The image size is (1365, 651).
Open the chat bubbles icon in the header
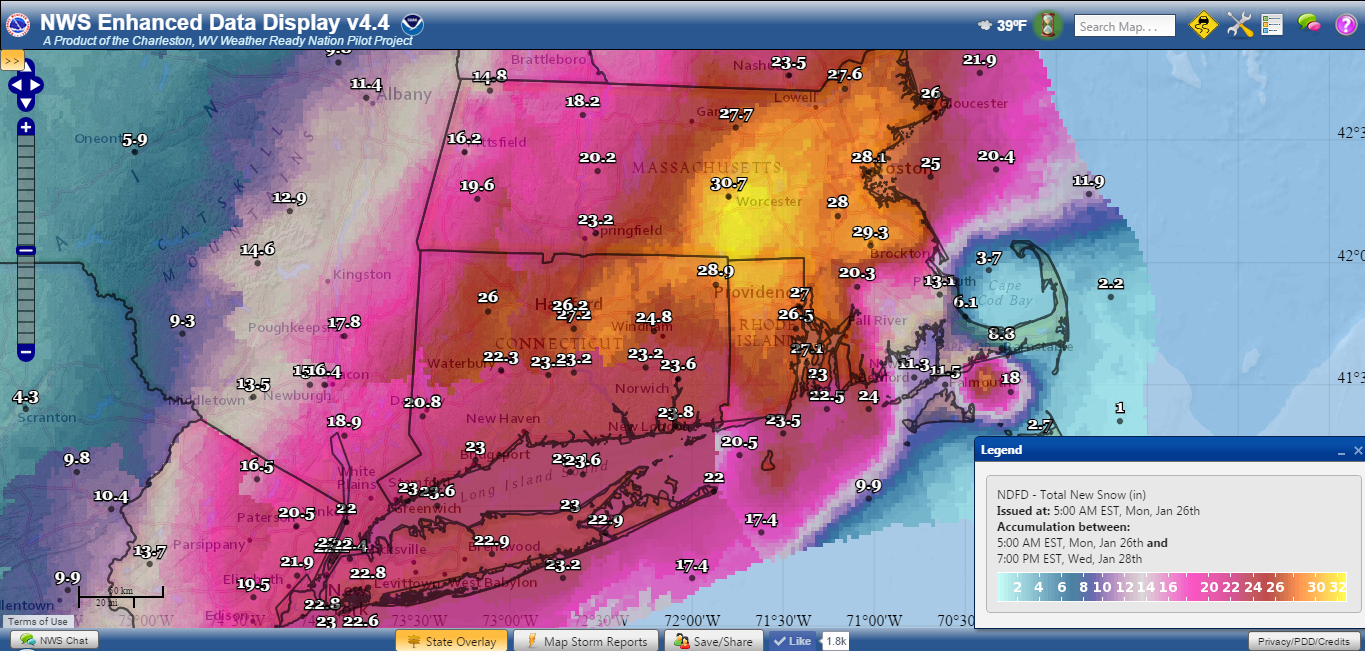1311,24
